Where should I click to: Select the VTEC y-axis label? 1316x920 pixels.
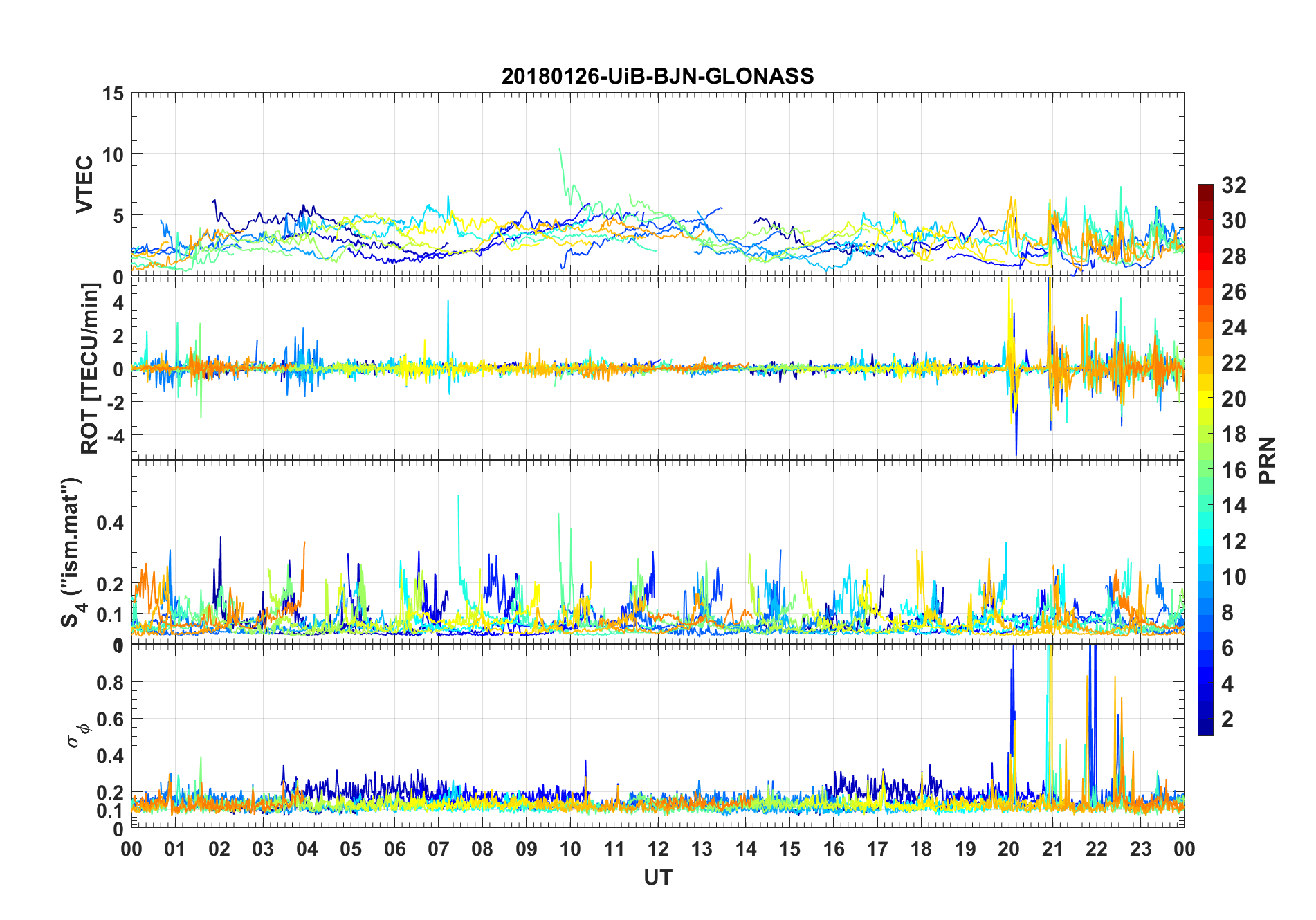[x=84, y=185]
